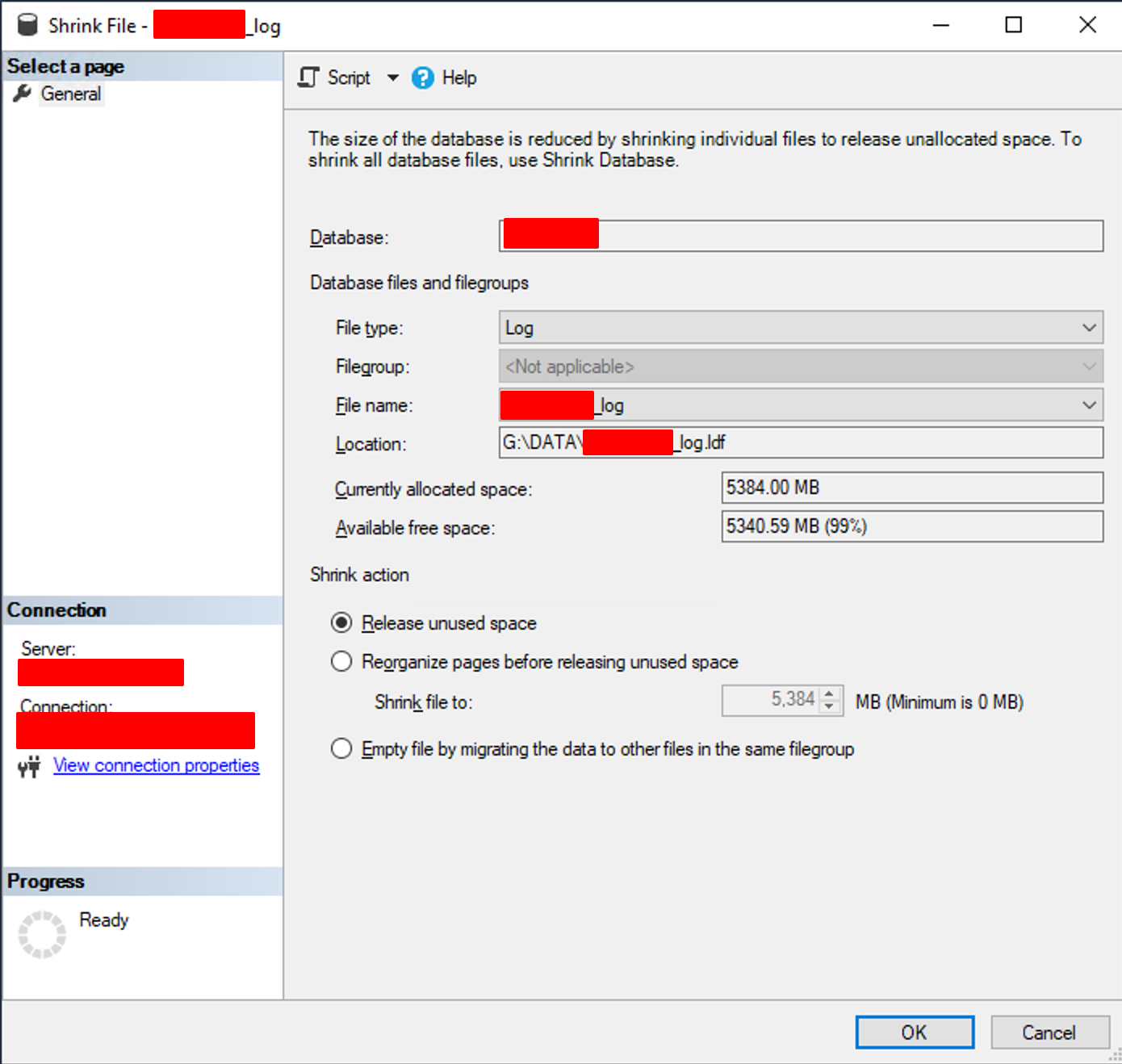Select Release unused space option
1122x1064 pixels.
pos(341,622)
